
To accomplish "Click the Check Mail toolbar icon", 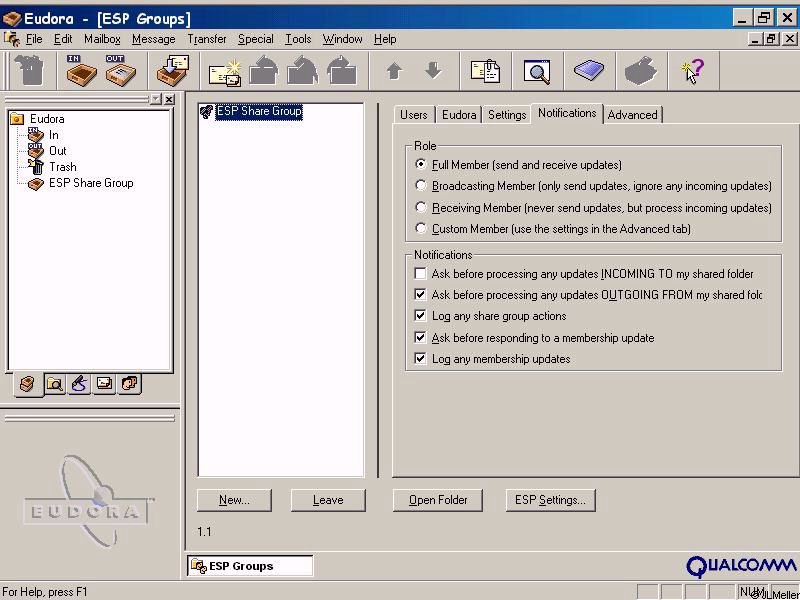I will [173, 70].
